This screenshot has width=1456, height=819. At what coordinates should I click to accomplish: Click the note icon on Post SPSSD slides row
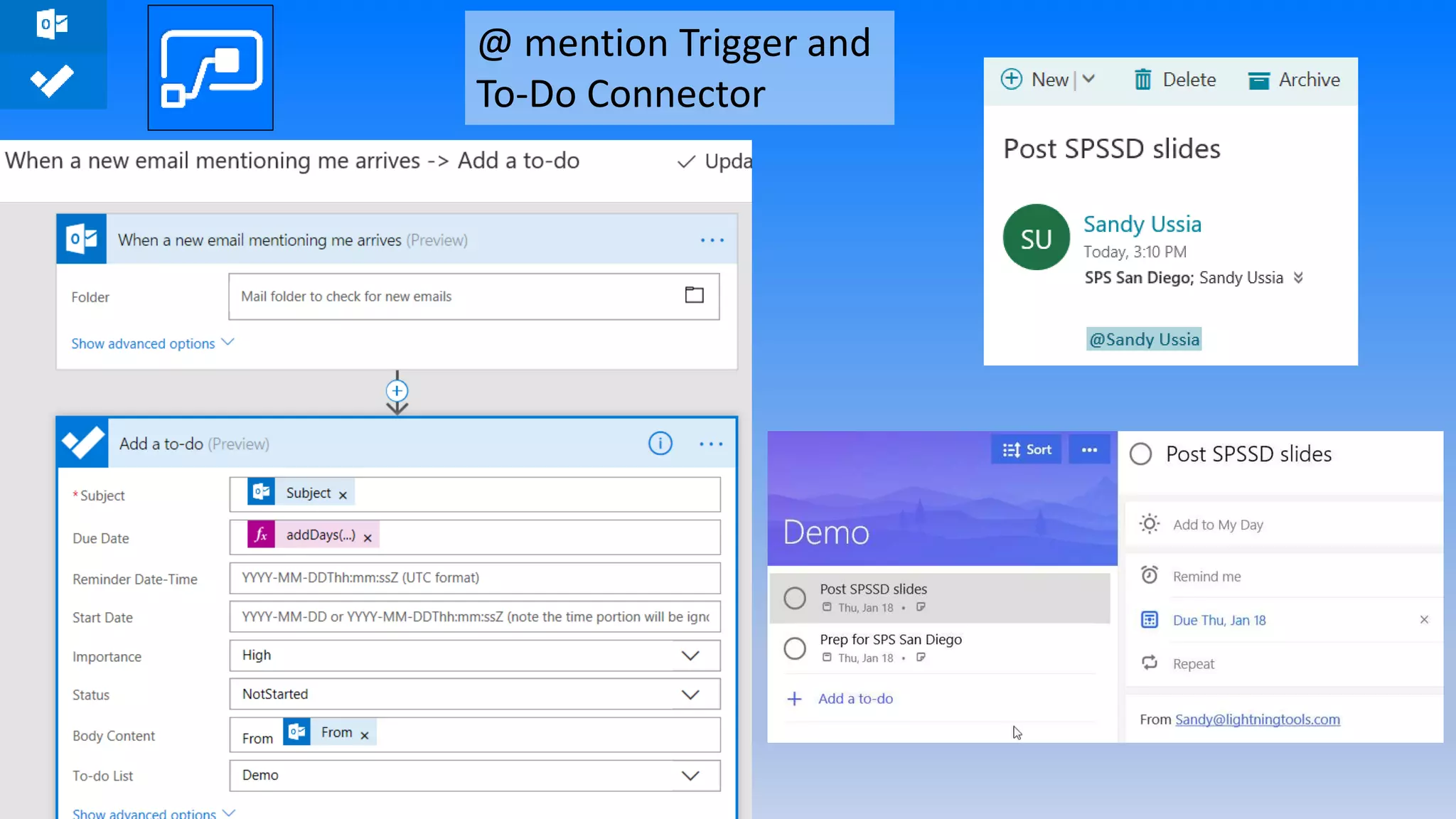tap(921, 607)
